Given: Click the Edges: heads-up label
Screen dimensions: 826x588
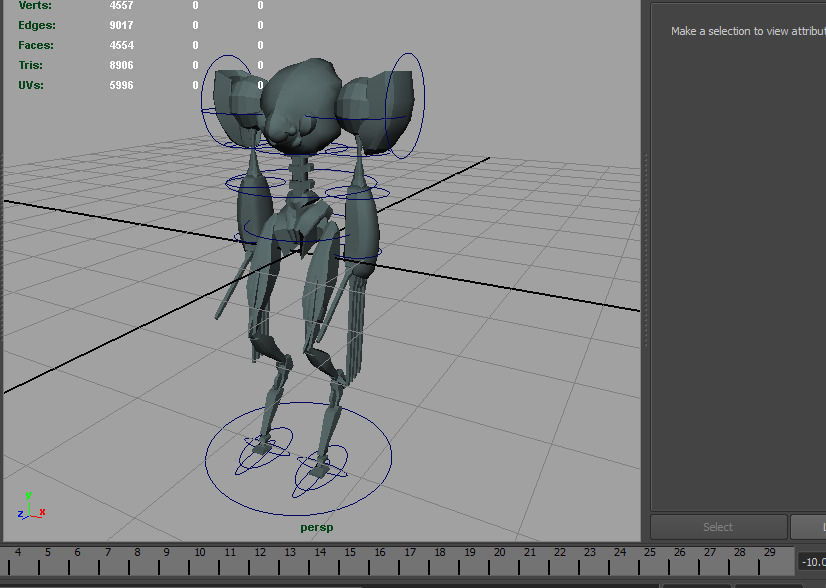Looking at the screenshot, I should 37,25.
